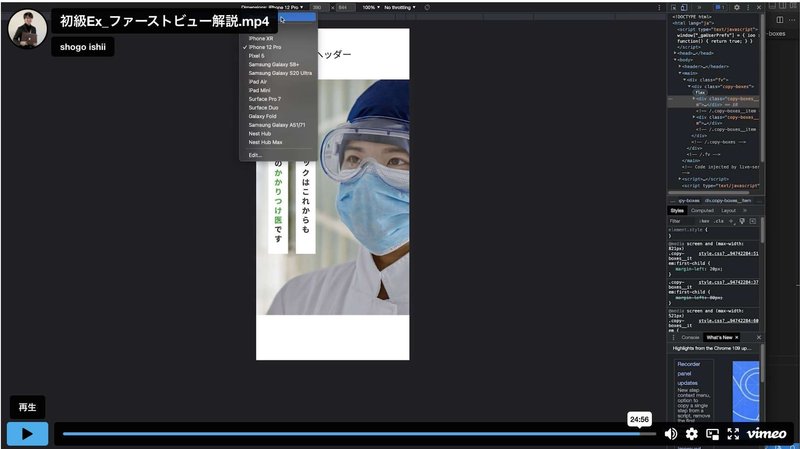Add a new style rule plus icon
800x449 pixels.
click(x=731, y=221)
